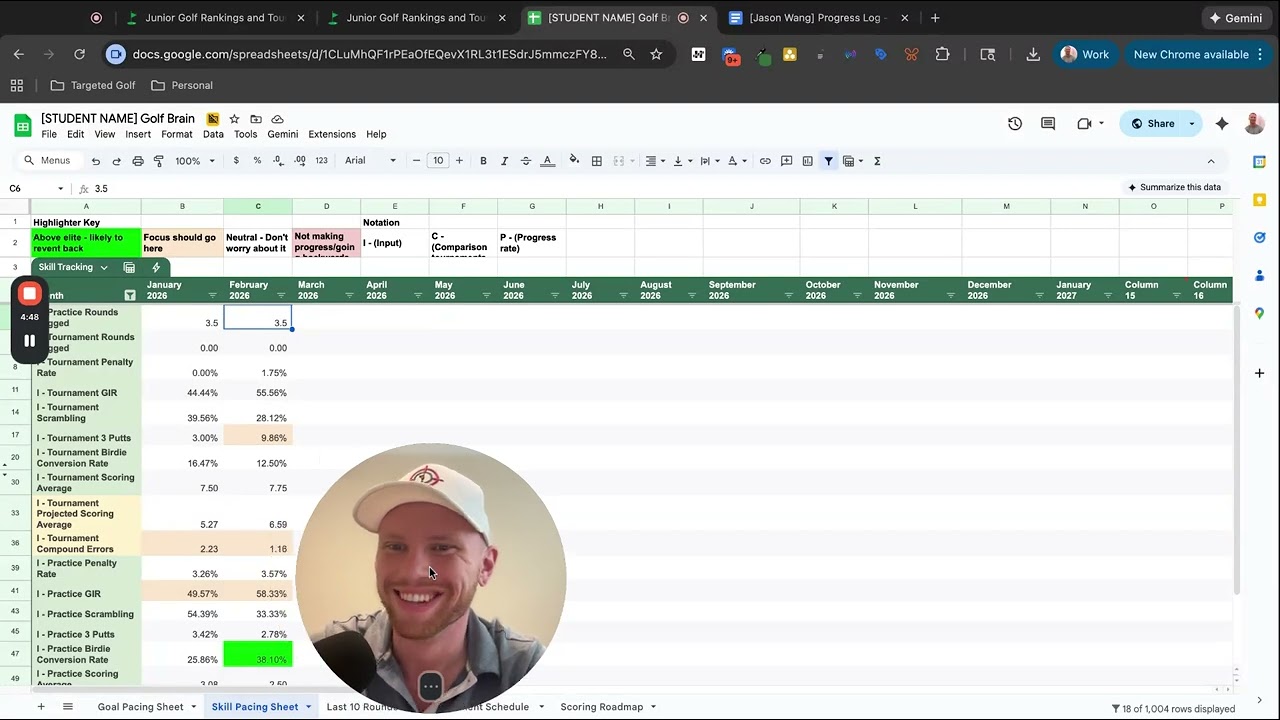
Task: Activate the Paint format tool
Action: (159, 161)
